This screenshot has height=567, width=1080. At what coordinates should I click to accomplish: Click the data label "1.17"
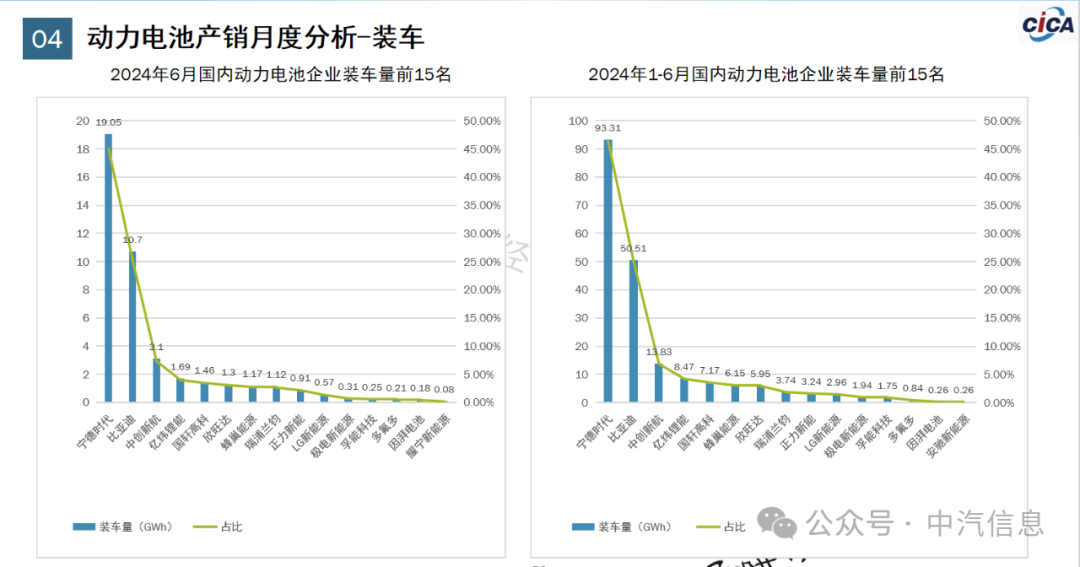coord(253,374)
